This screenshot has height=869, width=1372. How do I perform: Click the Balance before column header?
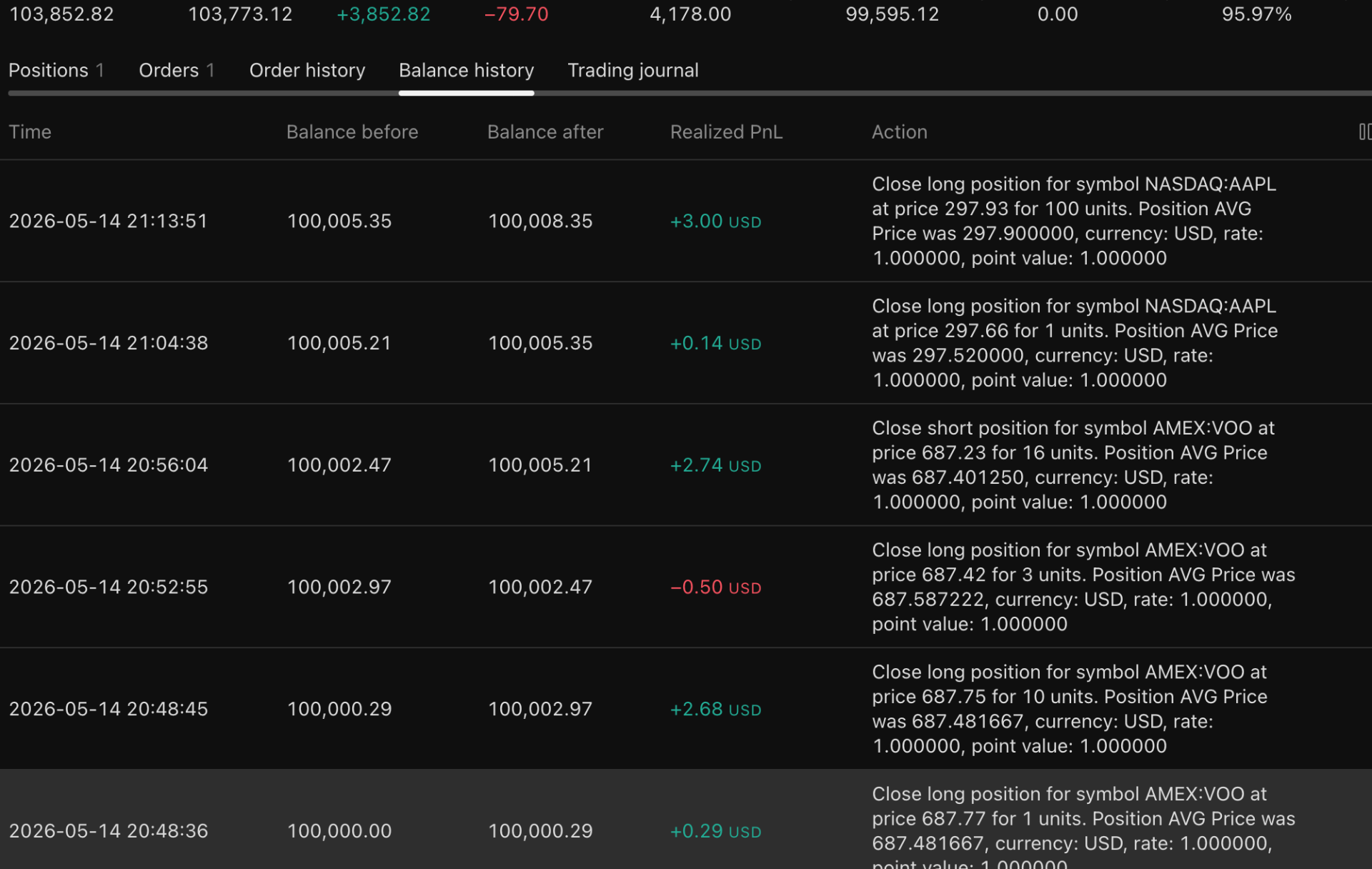click(x=352, y=131)
